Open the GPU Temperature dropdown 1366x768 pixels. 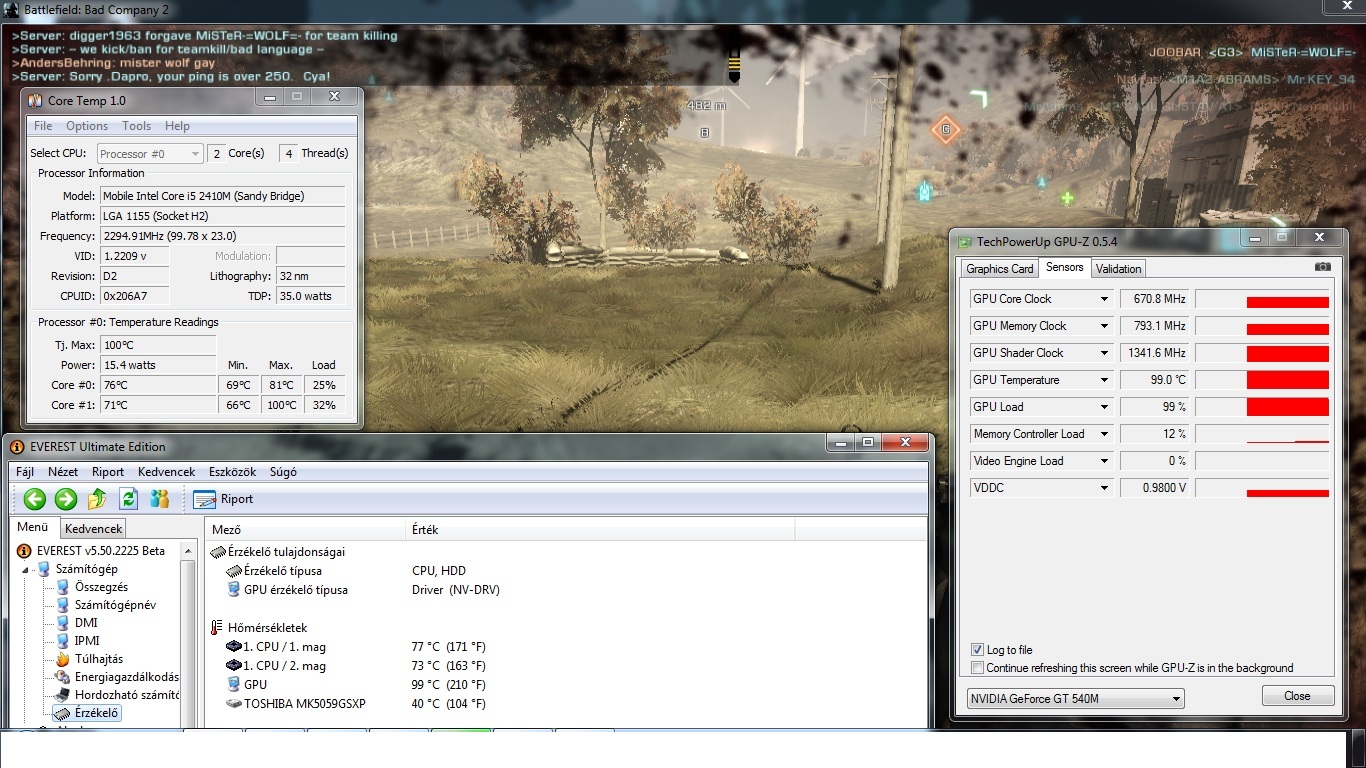pyautogui.click(x=1104, y=380)
